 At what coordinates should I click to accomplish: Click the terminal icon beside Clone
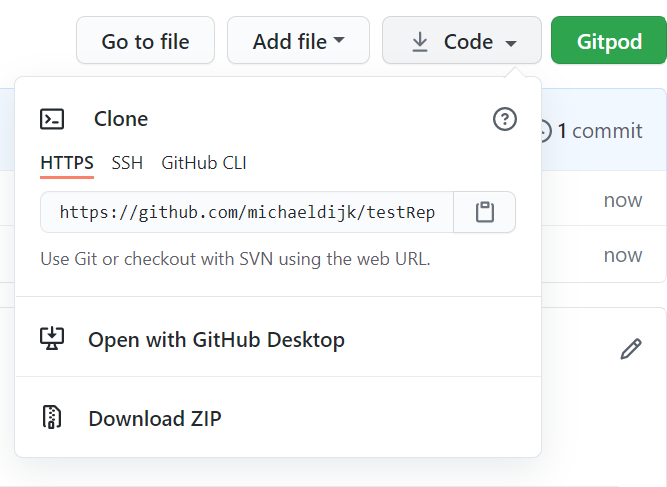[52, 119]
